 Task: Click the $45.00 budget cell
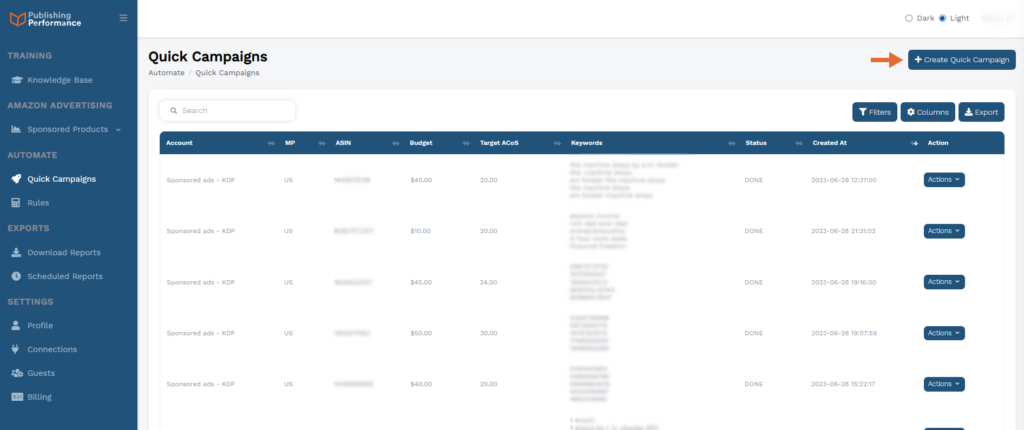click(x=421, y=282)
